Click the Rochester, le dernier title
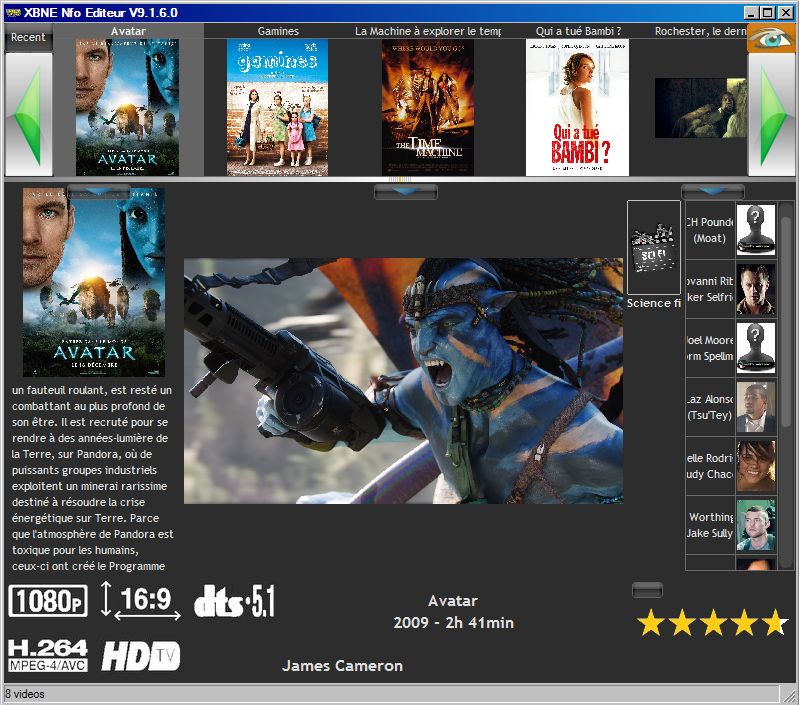 [701, 31]
